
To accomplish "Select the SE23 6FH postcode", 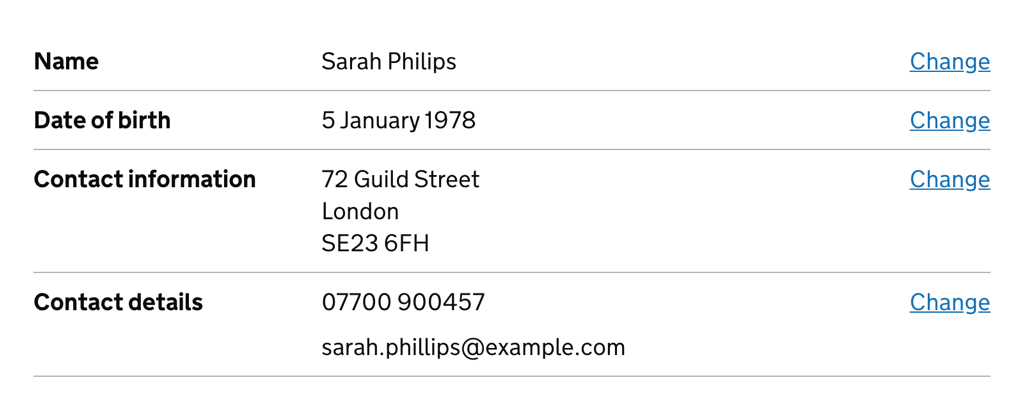I will tap(376, 244).
